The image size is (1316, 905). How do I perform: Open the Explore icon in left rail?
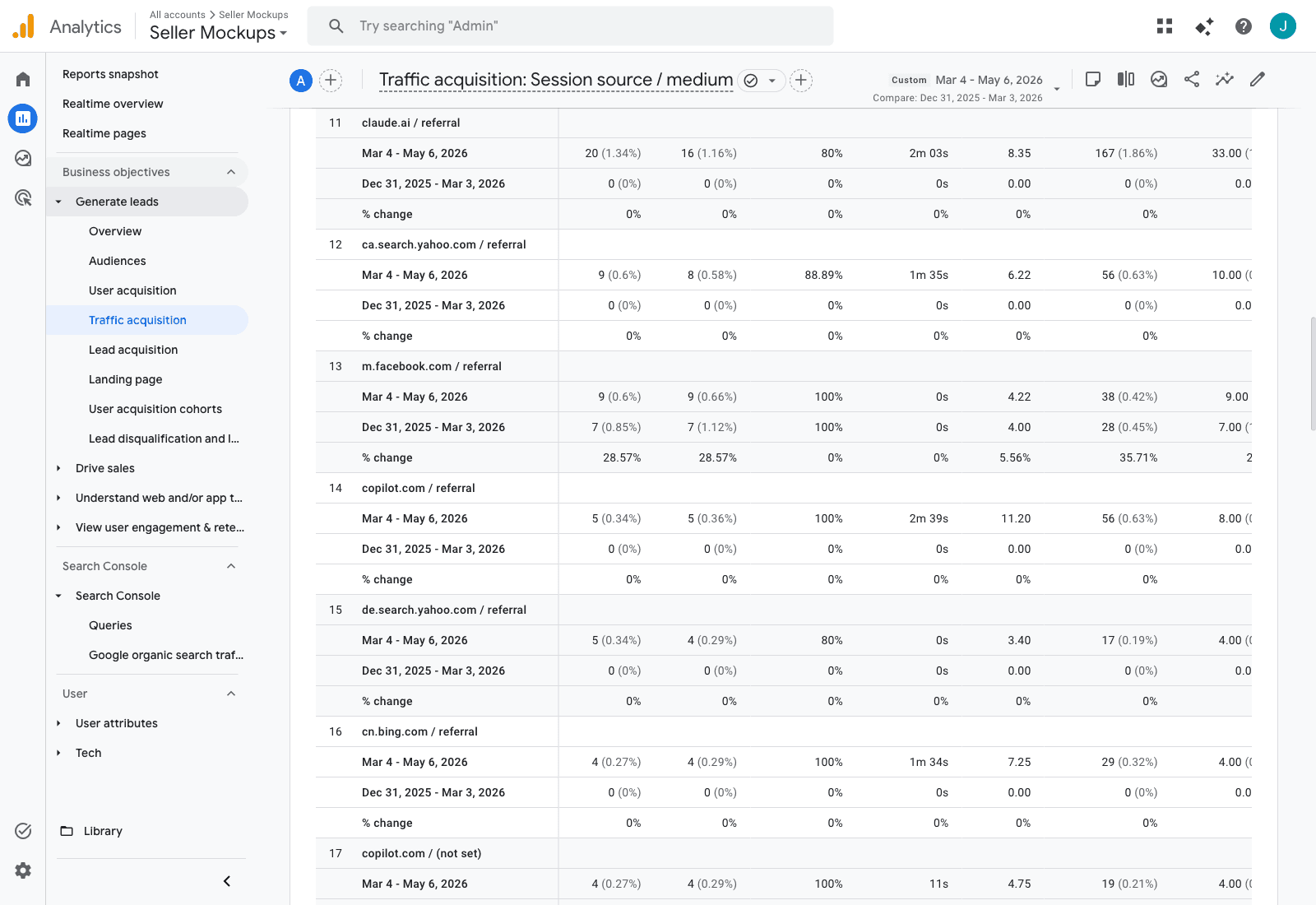tap(23, 158)
